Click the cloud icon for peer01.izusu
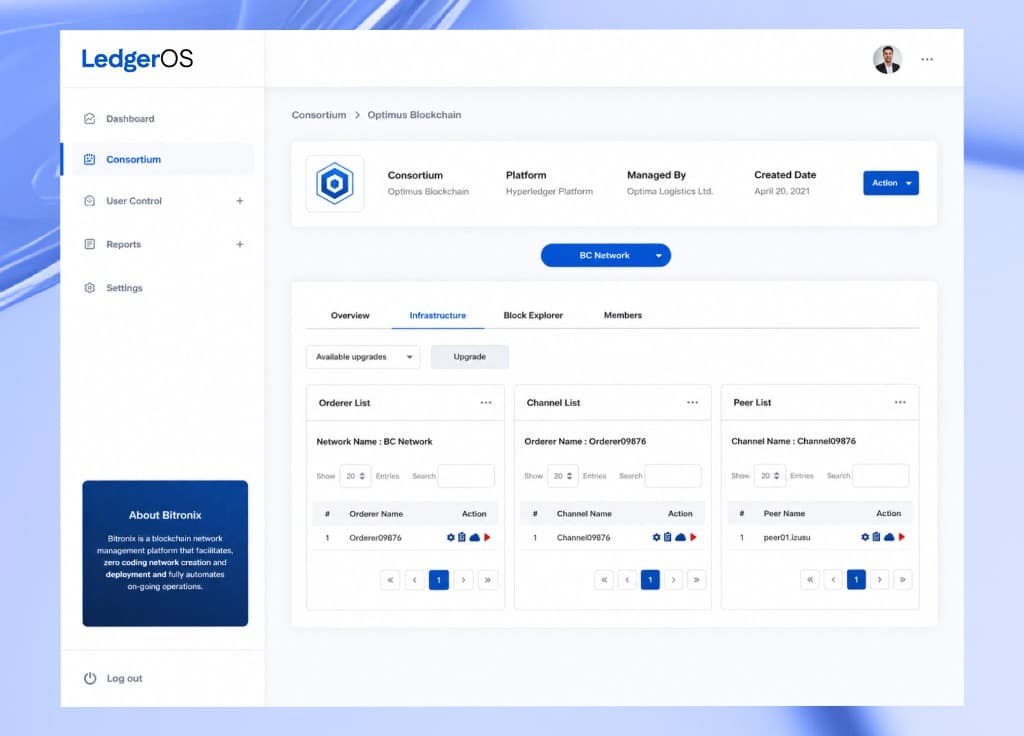The width and height of the screenshot is (1024, 736). coord(889,537)
